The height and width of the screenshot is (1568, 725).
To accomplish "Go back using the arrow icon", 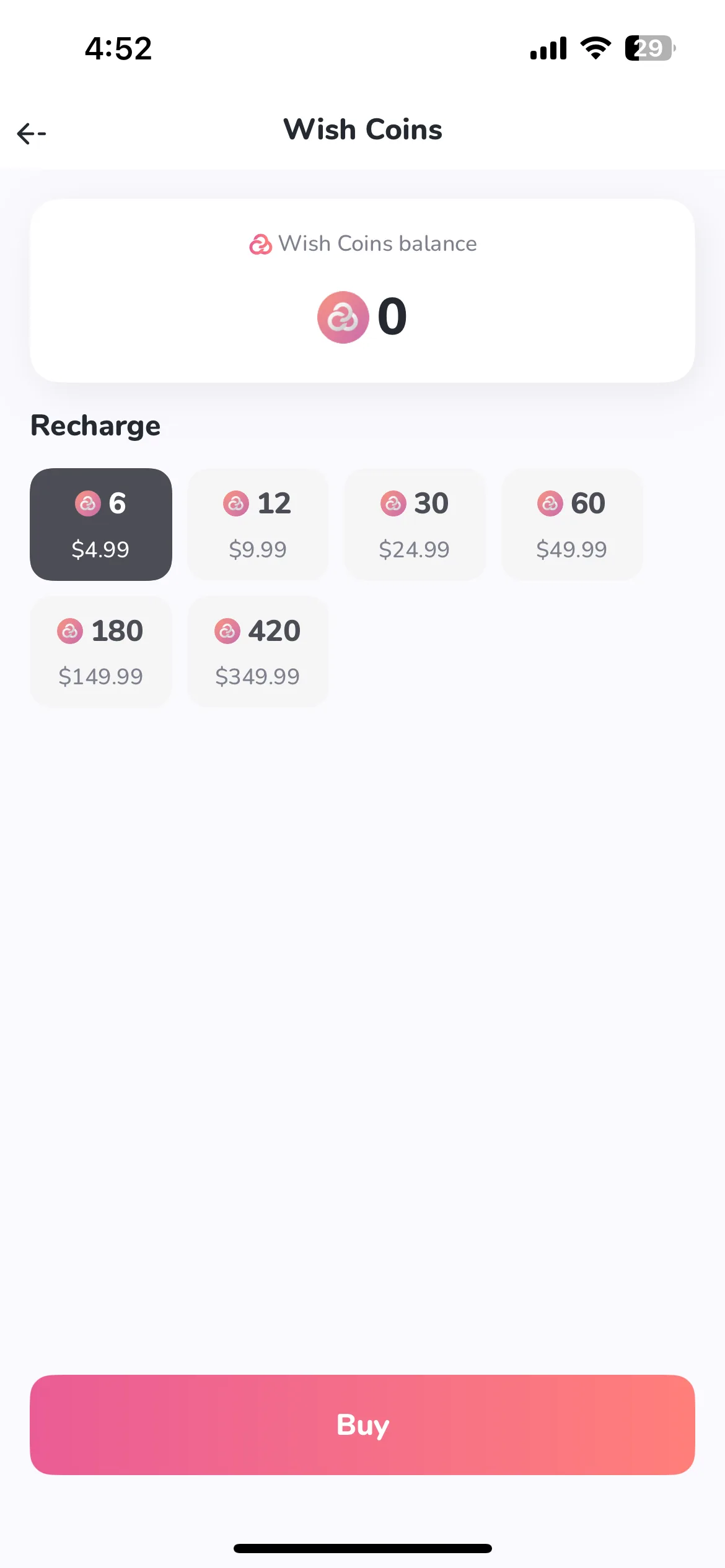I will click(x=32, y=133).
